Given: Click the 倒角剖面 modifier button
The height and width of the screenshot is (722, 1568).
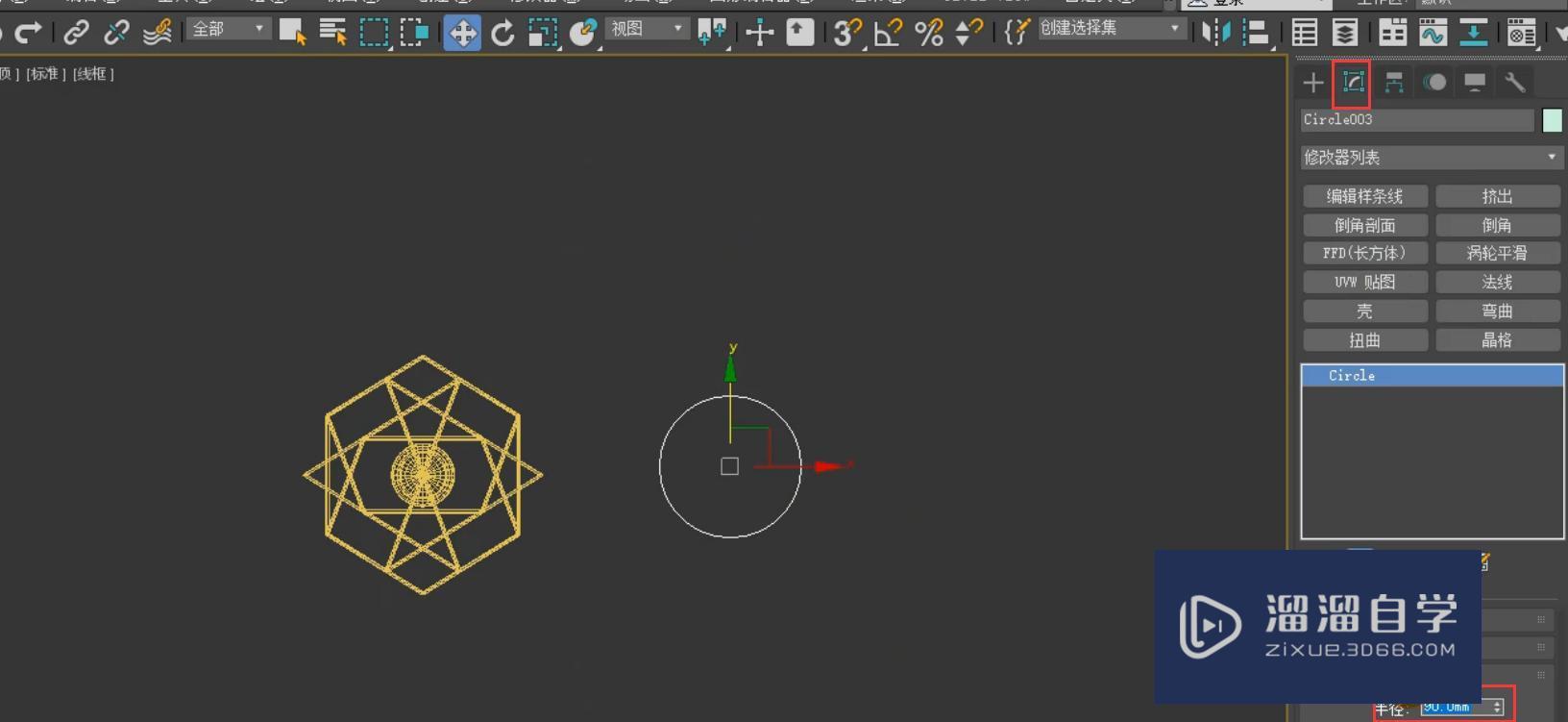Looking at the screenshot, I should pyautogui.click(x=1364, y=225).
